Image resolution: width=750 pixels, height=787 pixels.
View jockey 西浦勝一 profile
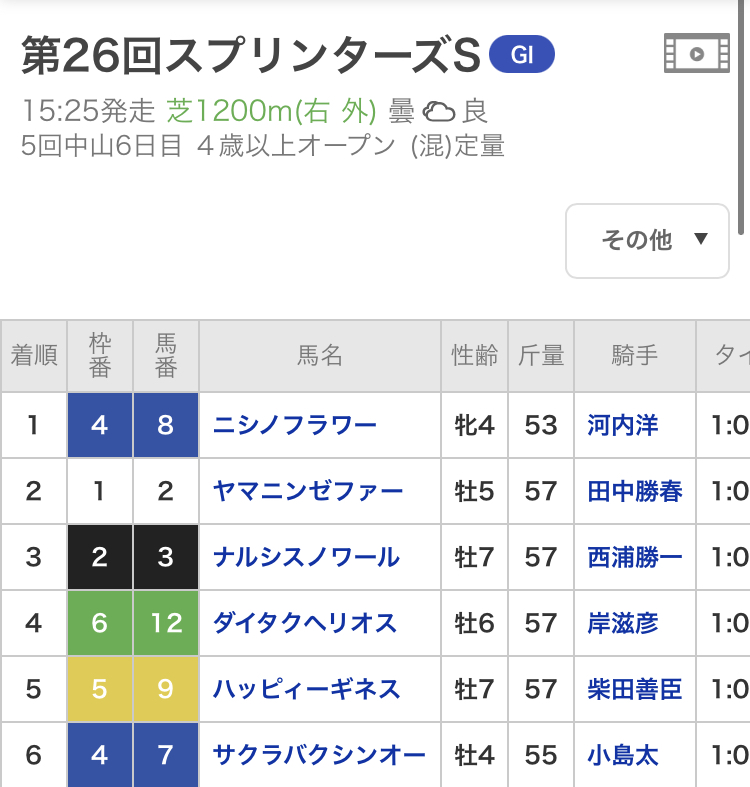[635, 557]
